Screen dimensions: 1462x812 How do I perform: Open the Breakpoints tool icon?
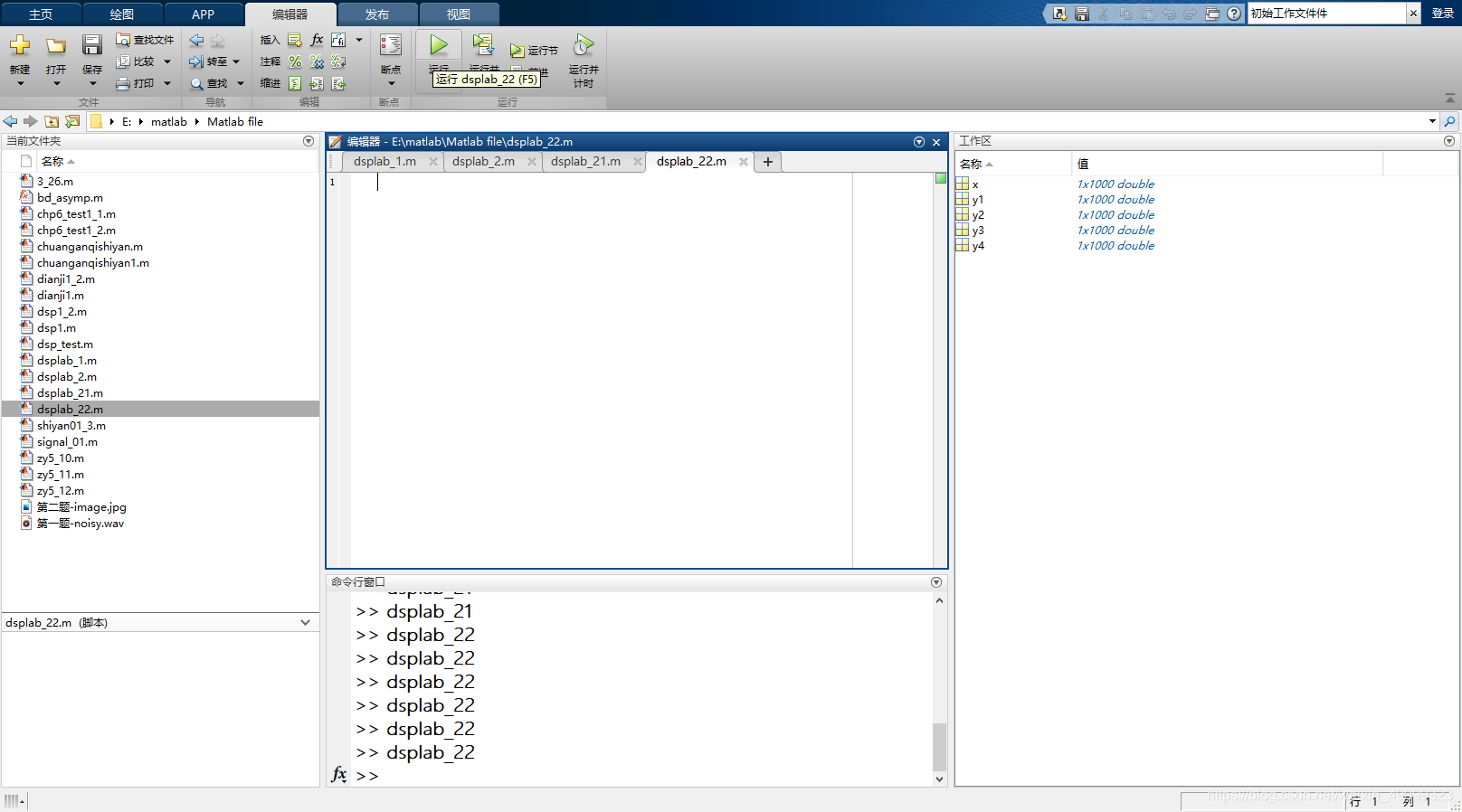(x=391, y=45)
